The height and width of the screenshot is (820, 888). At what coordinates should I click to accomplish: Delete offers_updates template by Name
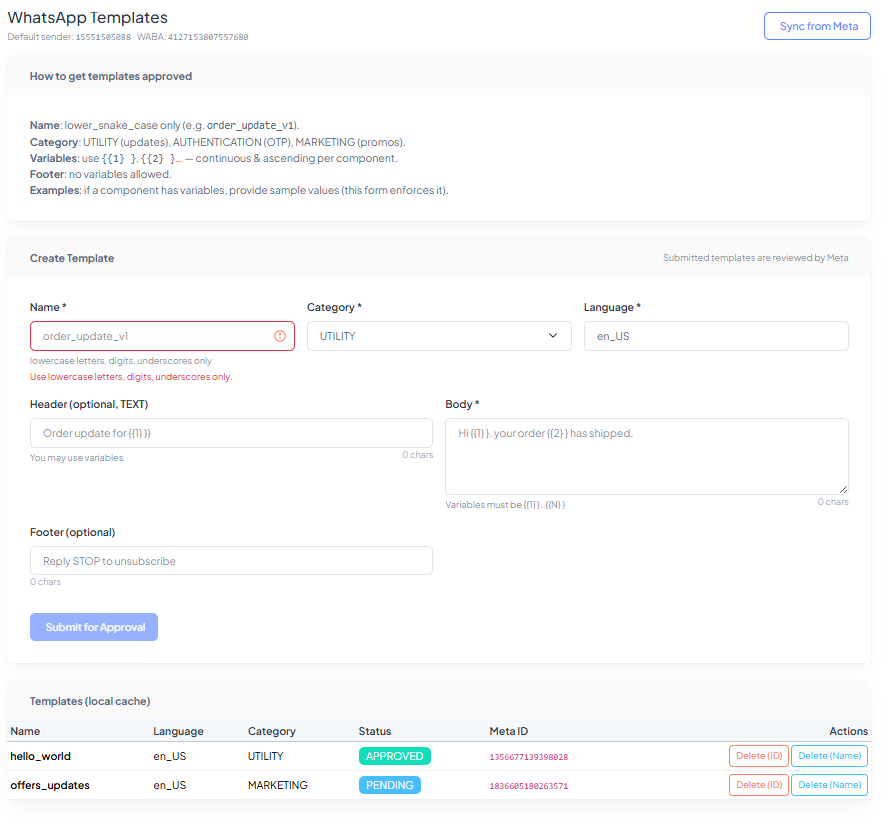(829, 785)
